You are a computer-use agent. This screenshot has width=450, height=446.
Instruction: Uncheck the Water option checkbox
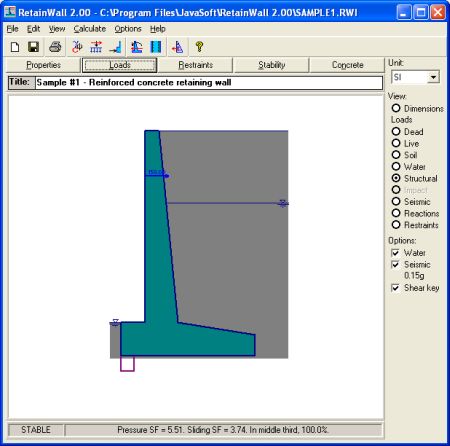(x=395, y=253)
